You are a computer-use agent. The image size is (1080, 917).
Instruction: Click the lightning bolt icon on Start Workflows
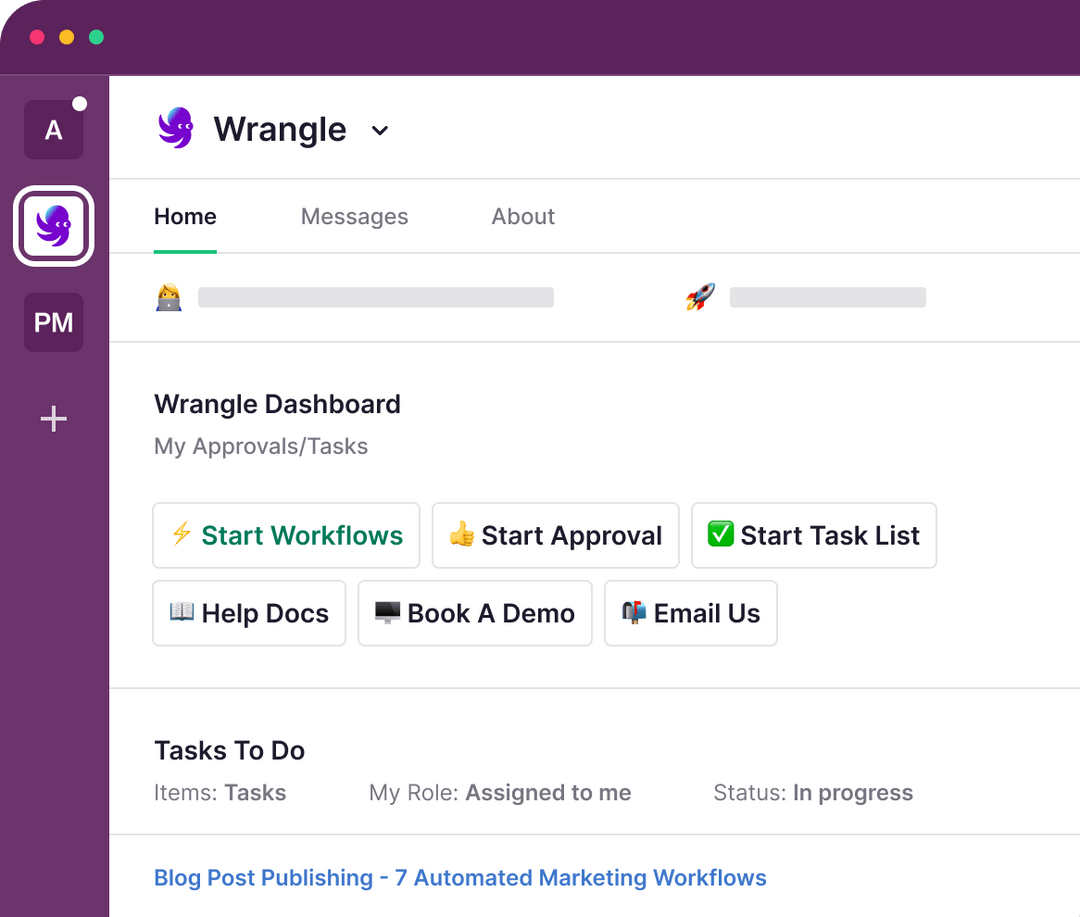183,535
